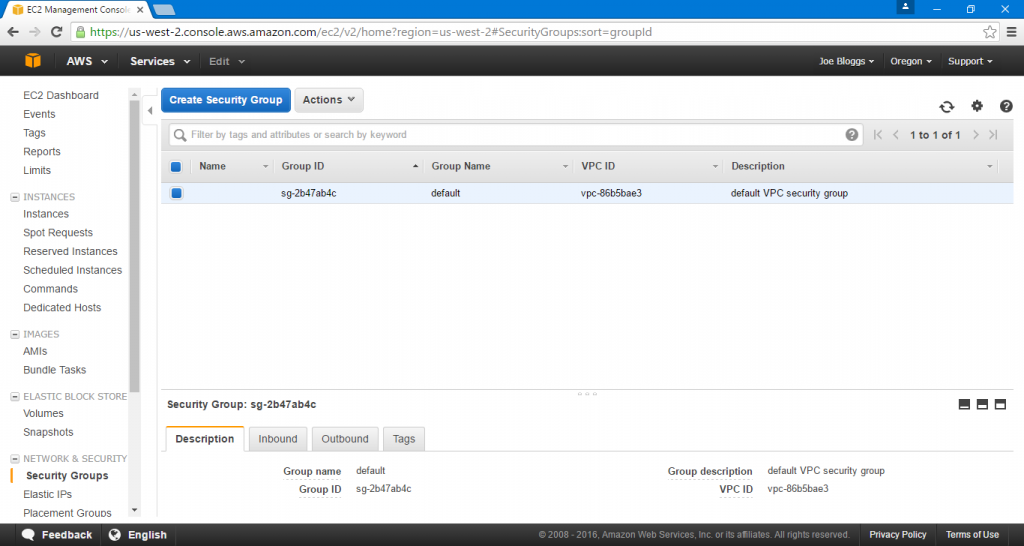This screenshot has height=546, width=1024.
Task: Open the AWS dropdown menu
Action: pyautogui.click(x=87, y=61)
